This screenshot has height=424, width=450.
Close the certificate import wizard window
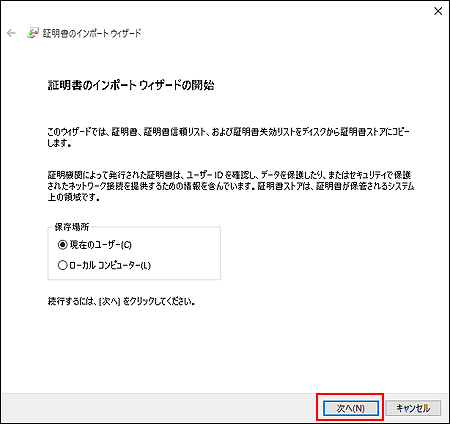pos(438,11)
